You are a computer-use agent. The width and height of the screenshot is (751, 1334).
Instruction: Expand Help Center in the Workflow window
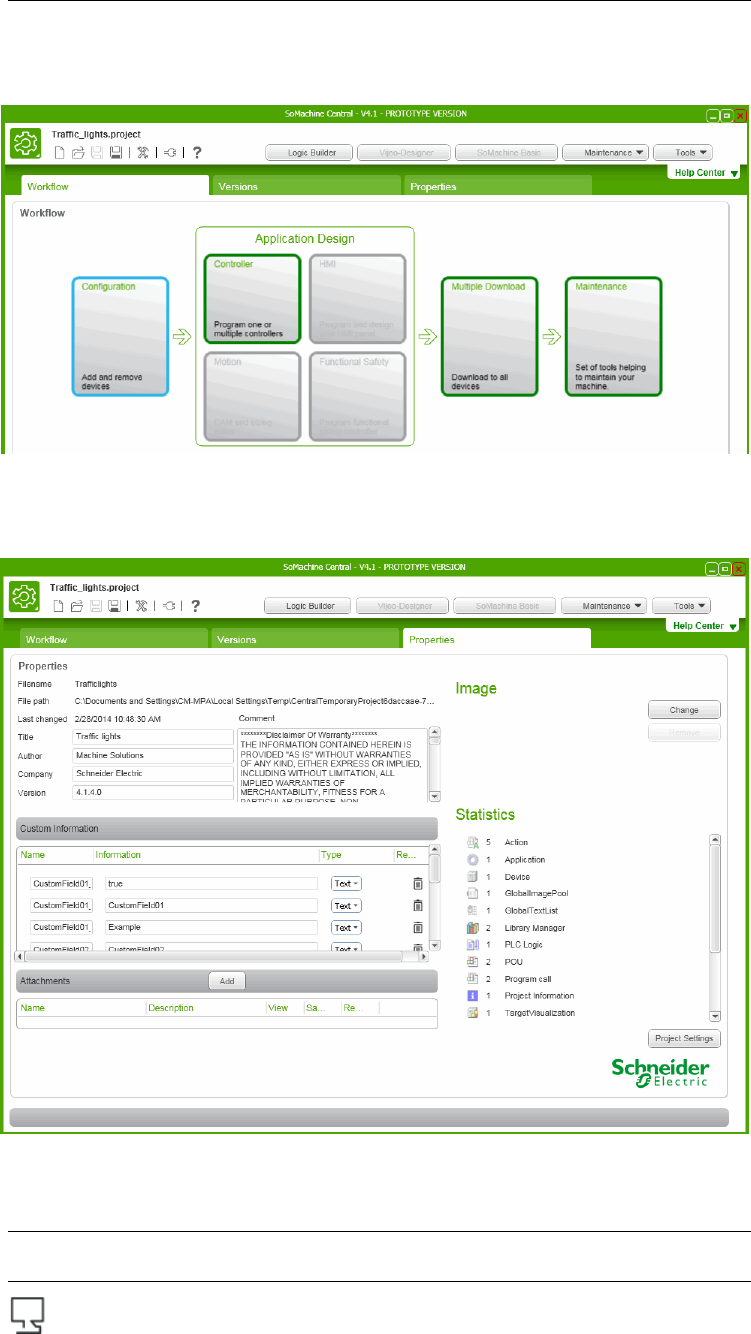point(705,173)
